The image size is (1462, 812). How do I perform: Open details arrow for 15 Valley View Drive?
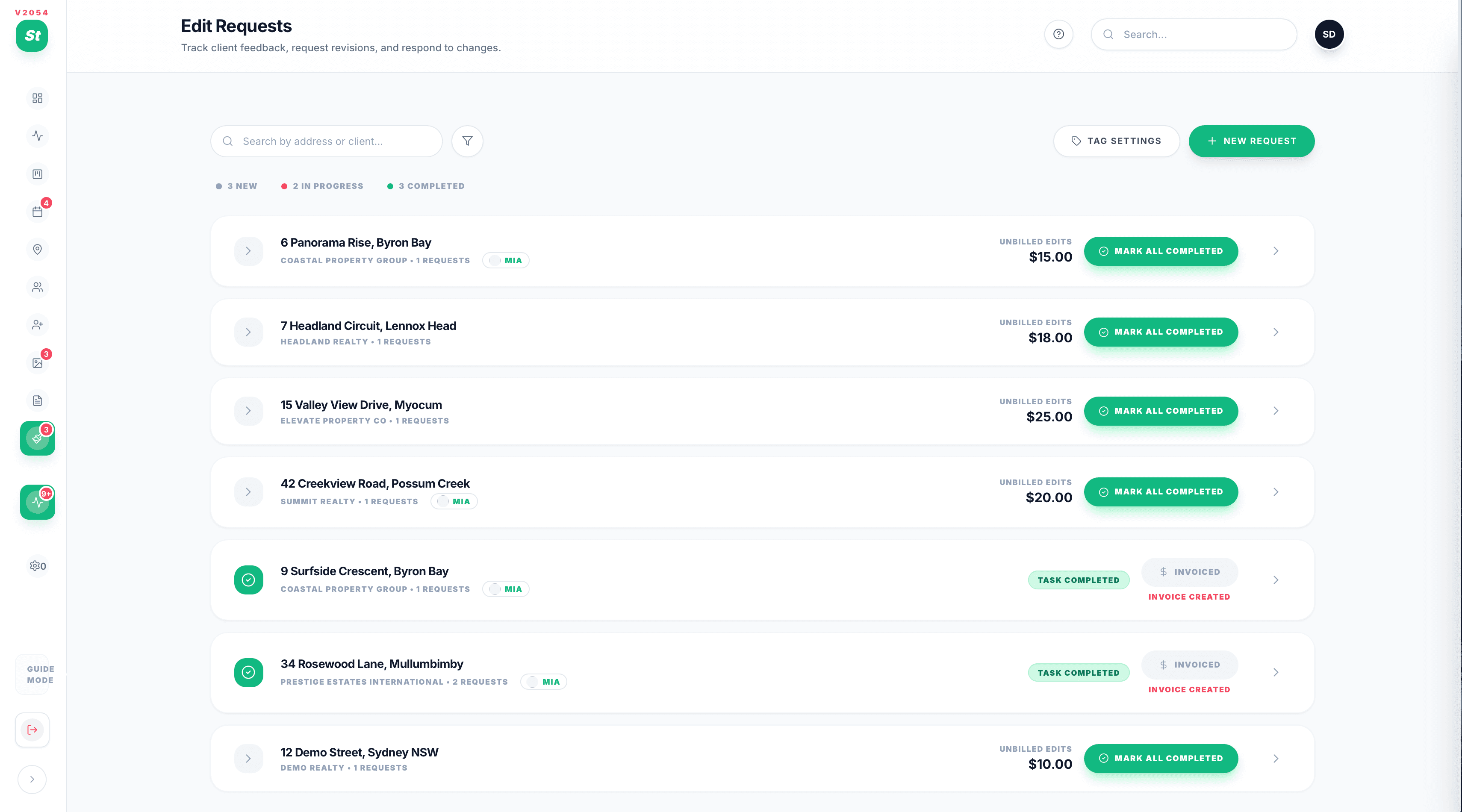1276,411
